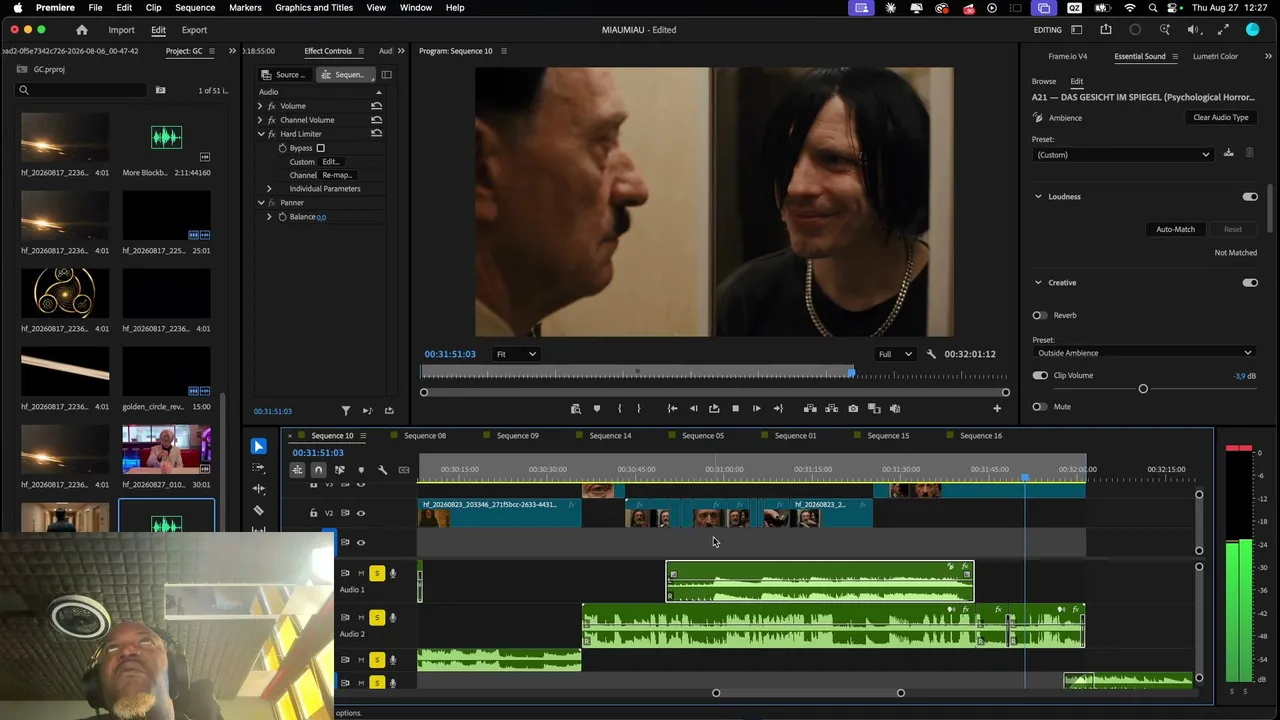Toggle linked selection in timeline
This screenshot has height=720, width=1280.
pos(340,470)
